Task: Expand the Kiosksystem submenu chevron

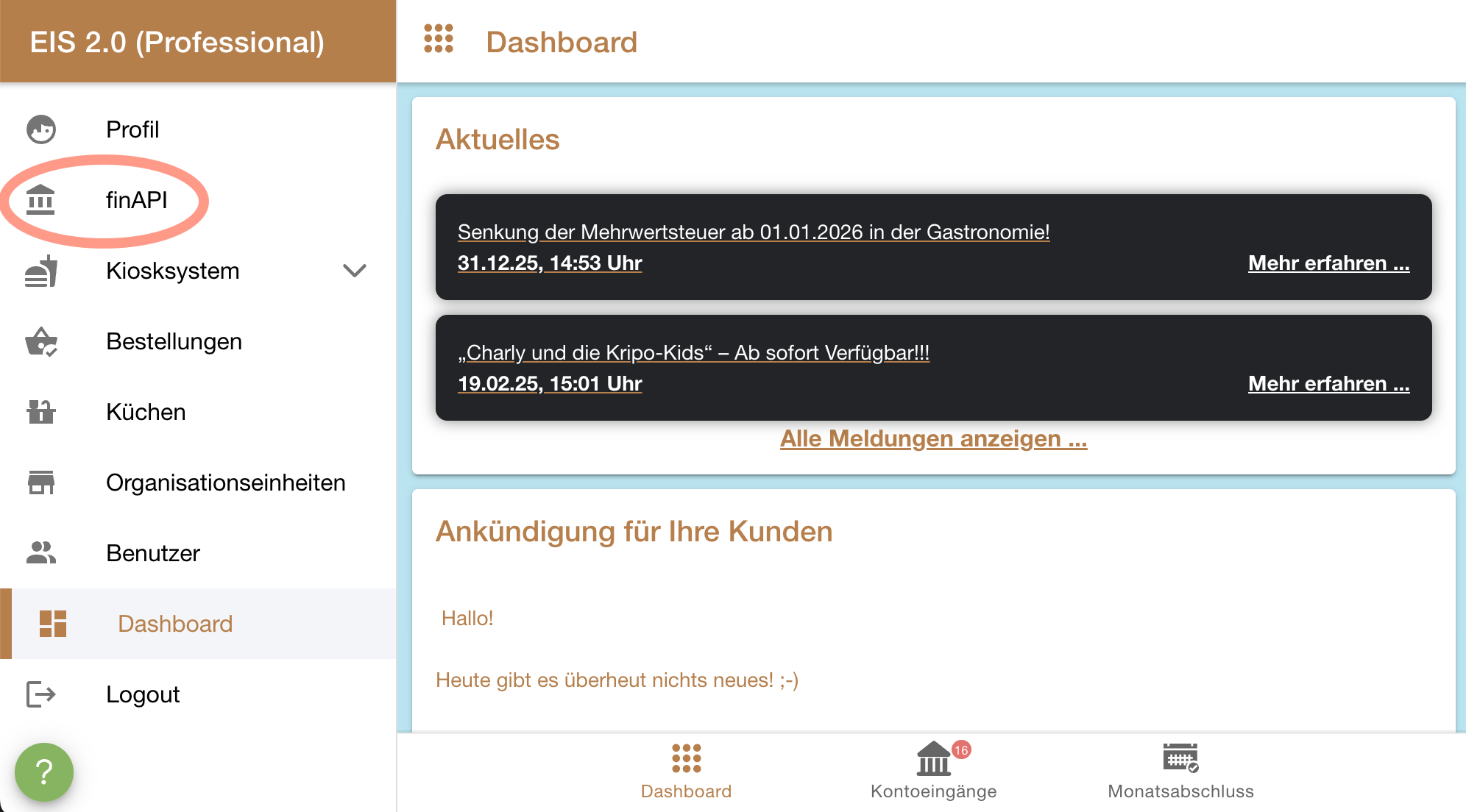Action: [355, 271]
